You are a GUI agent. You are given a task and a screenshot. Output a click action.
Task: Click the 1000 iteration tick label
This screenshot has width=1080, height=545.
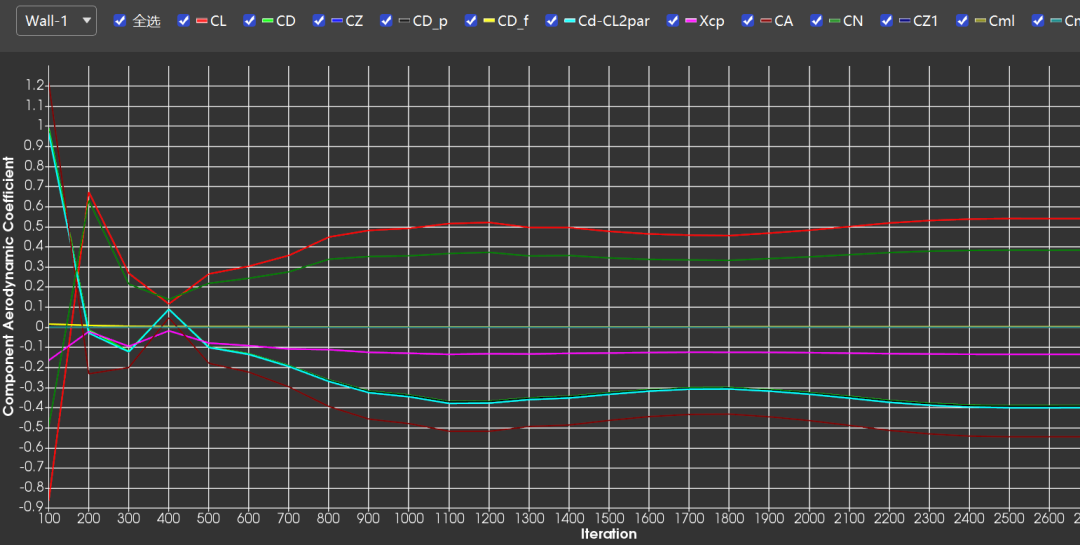tap(409, 518)
